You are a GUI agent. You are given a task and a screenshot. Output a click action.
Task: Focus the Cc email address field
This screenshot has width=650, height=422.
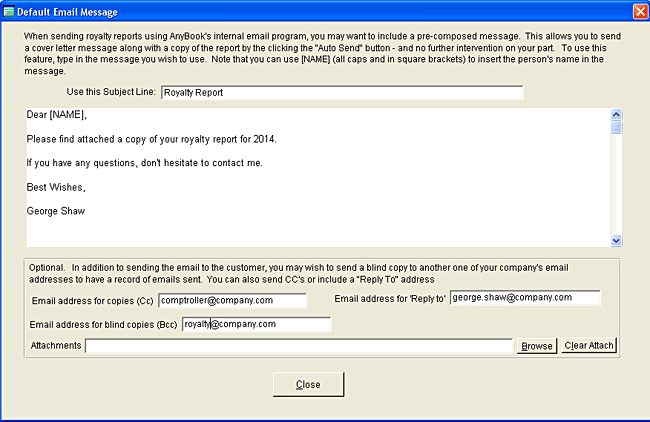[x=231, y=299]
